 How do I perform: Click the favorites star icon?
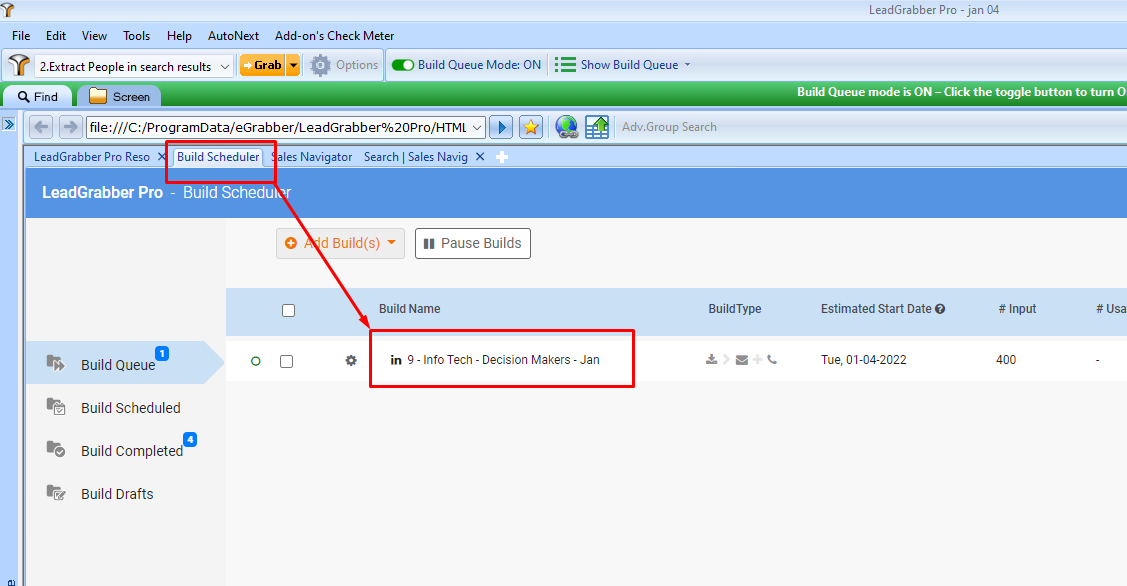pos(530,127)
